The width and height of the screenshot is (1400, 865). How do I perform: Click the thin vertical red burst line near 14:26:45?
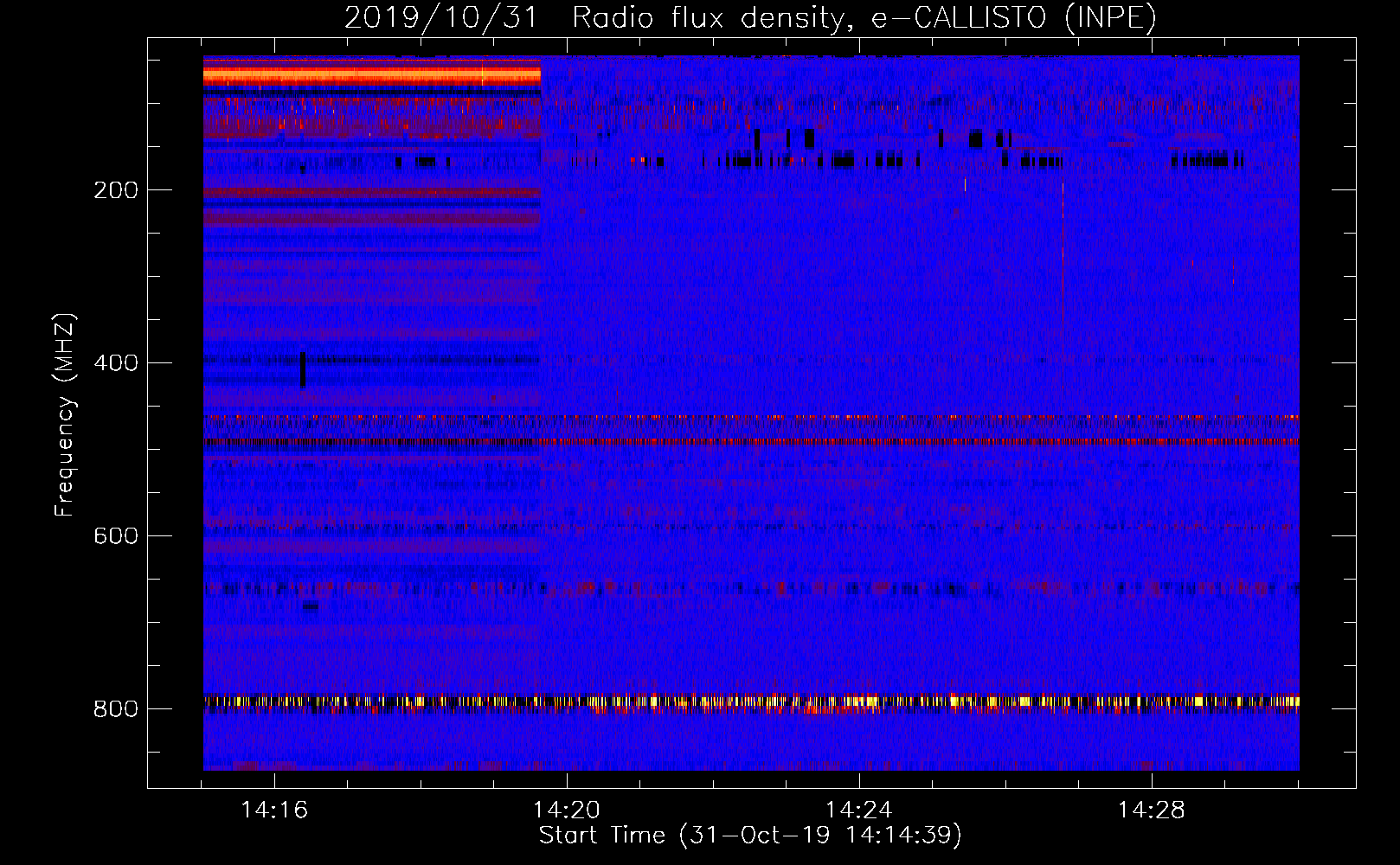(x=1063, y=285)
